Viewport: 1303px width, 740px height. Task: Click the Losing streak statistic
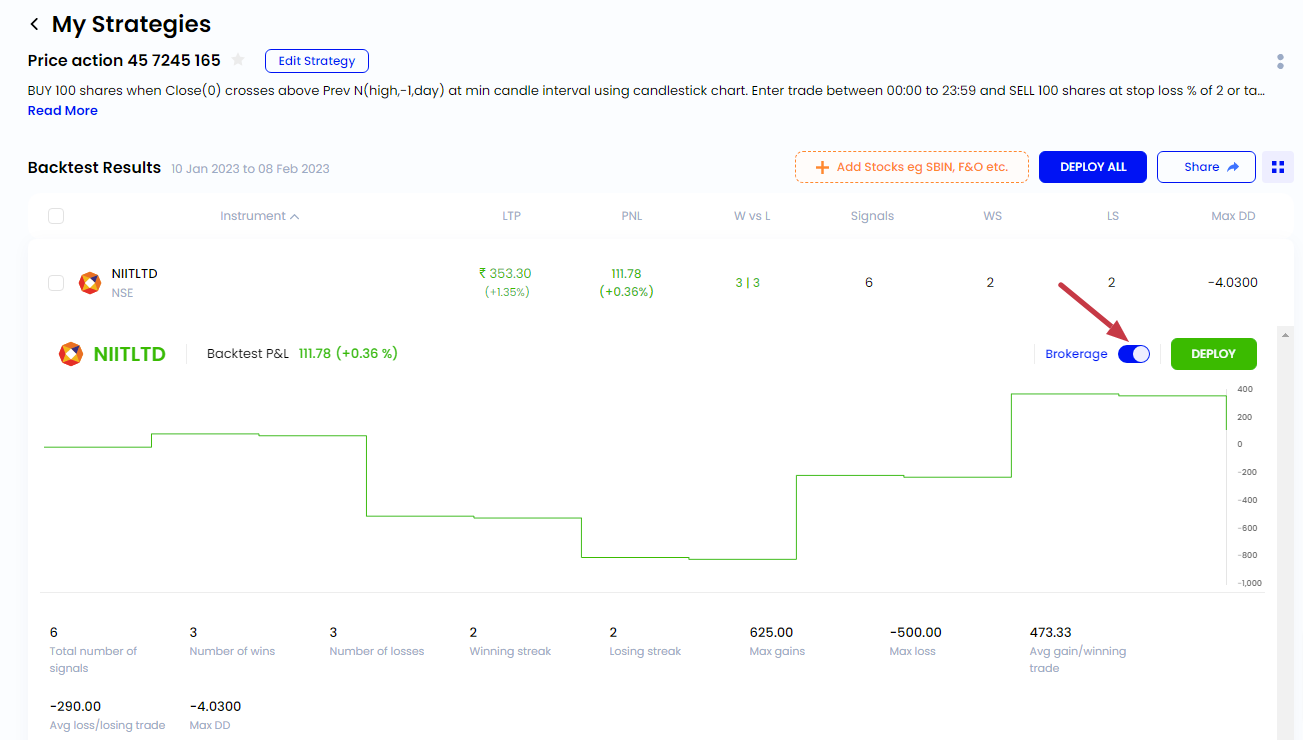click(x=645, y=641)
